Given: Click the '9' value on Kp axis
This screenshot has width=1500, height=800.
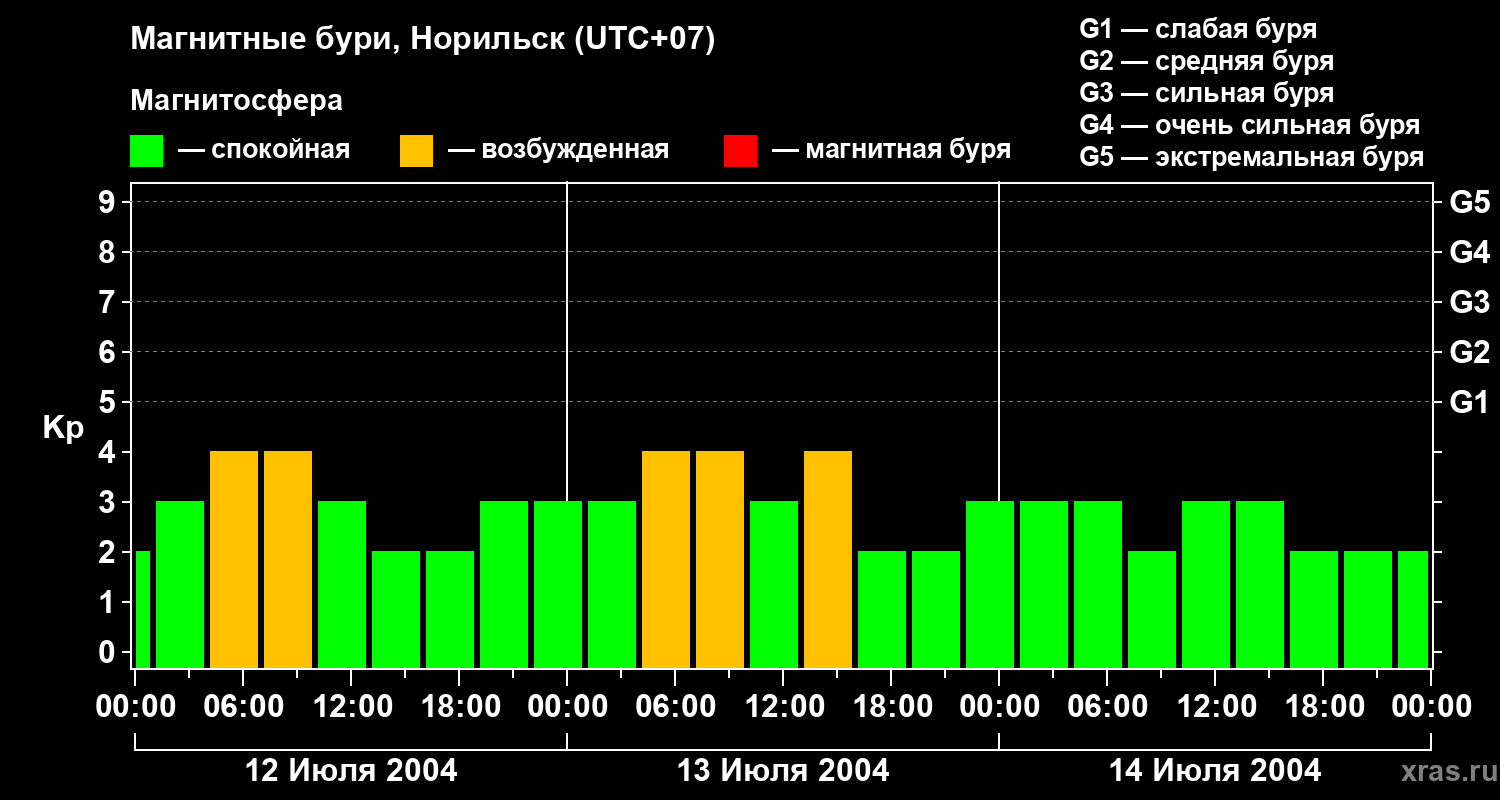Looking at the screenshot, I should 109,202.
